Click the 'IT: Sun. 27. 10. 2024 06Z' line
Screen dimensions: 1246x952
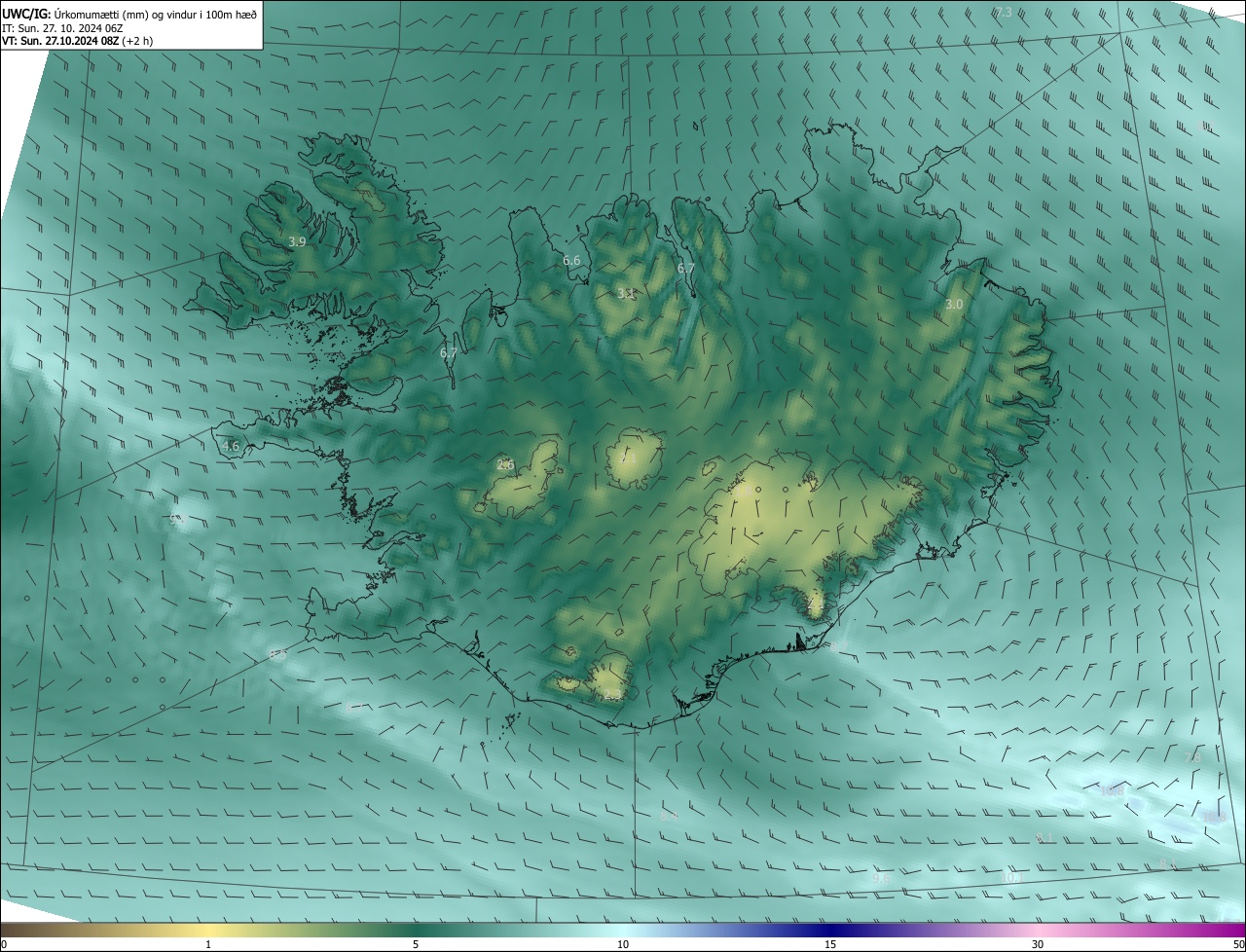[x=61, y=27]
